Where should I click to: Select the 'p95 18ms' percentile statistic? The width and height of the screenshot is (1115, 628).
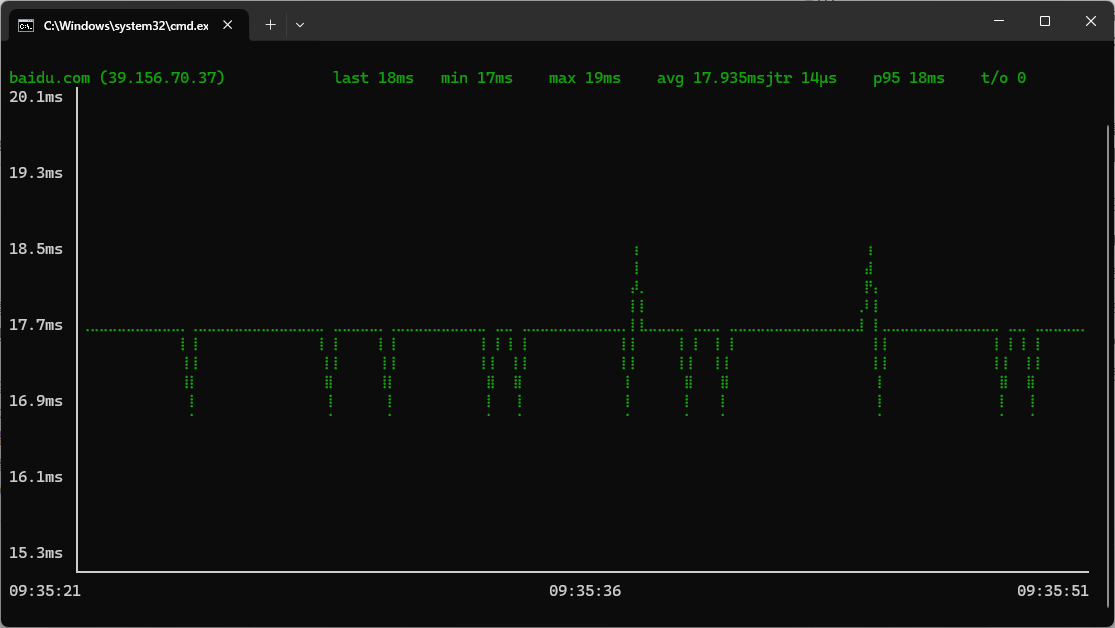908,77
